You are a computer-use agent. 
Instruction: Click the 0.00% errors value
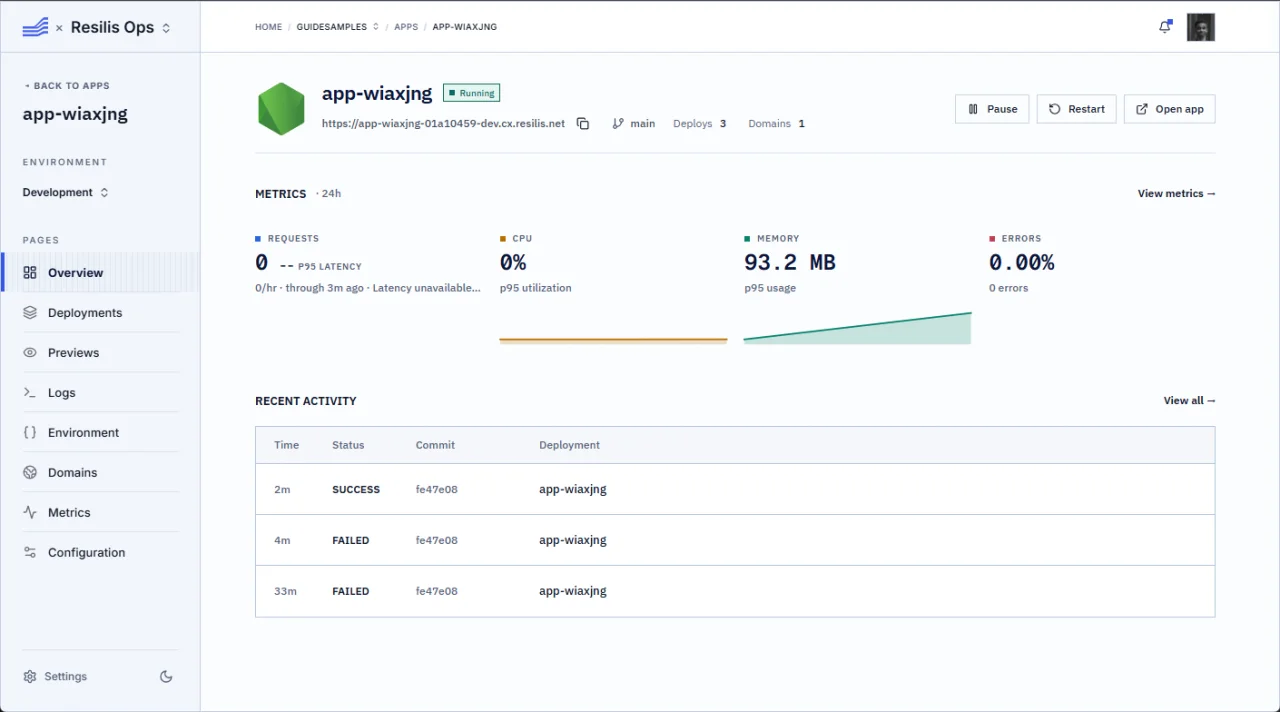tap(1022, 263)
